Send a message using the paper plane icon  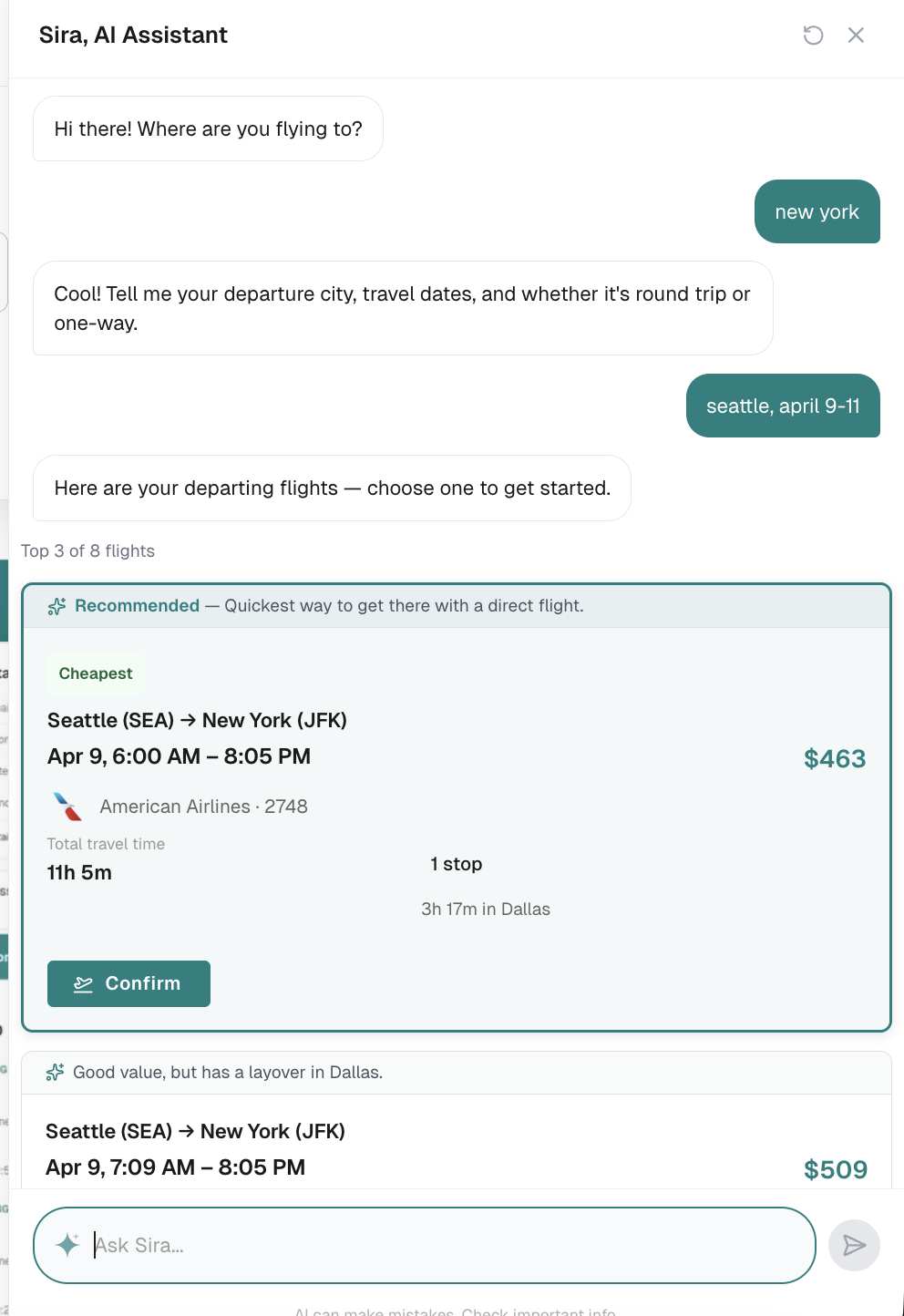tap(854, 1245)
